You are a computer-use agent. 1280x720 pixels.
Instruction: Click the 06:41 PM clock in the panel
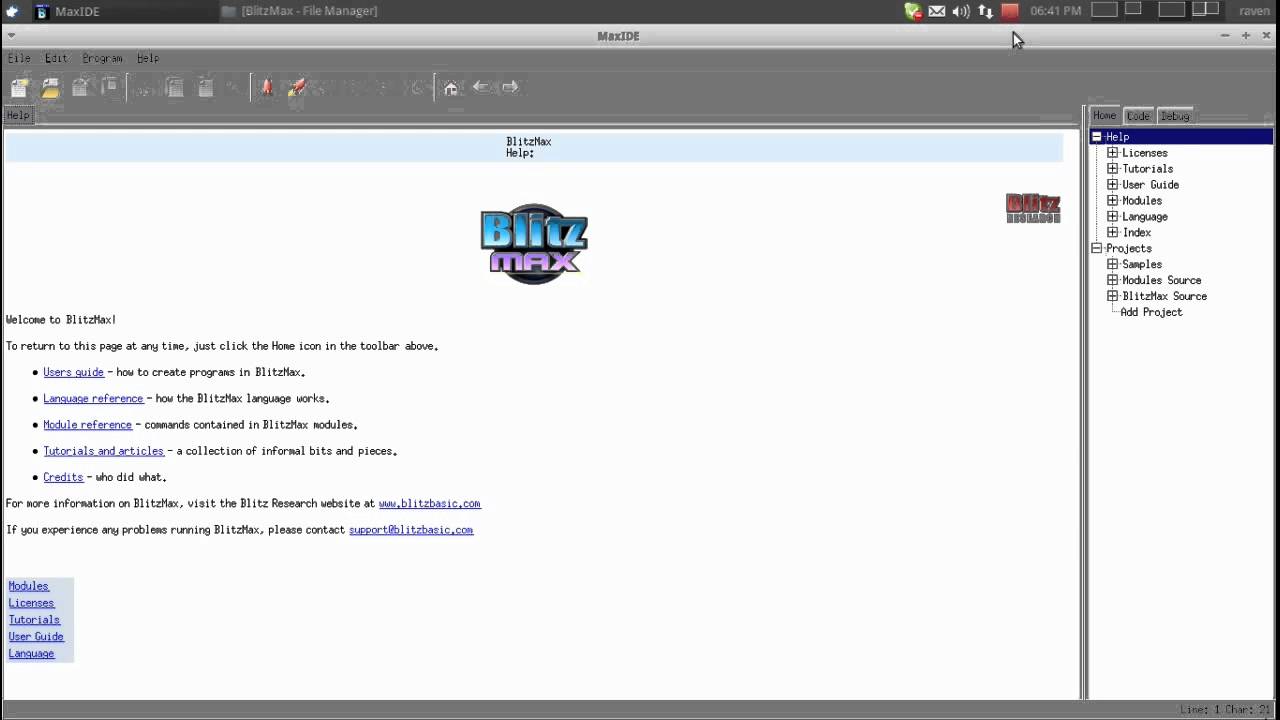coord(1056,11)
